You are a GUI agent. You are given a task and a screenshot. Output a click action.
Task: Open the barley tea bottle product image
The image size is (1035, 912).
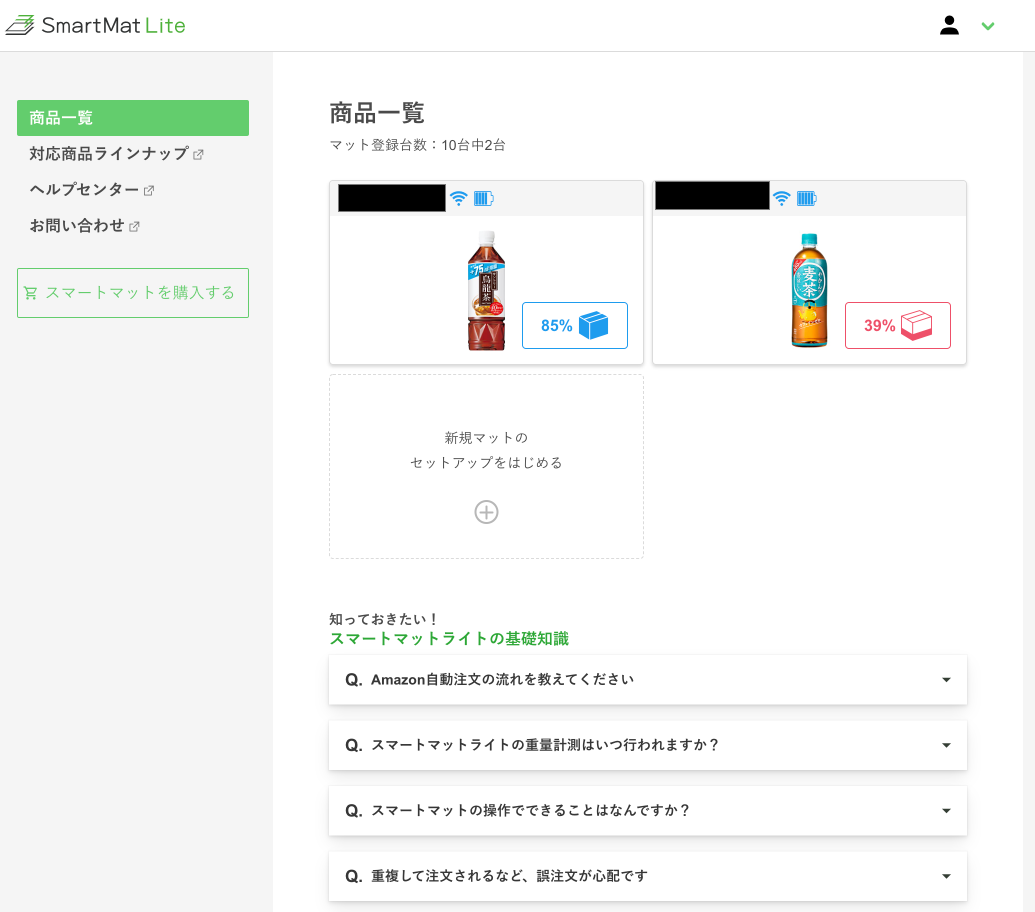click(x=809, y=290)
